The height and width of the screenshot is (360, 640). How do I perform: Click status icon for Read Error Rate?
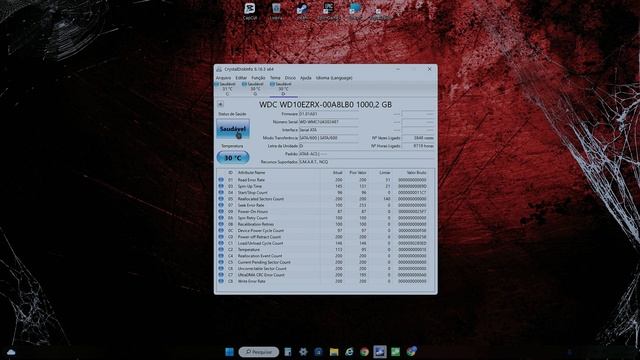click(x=221, y=180)
